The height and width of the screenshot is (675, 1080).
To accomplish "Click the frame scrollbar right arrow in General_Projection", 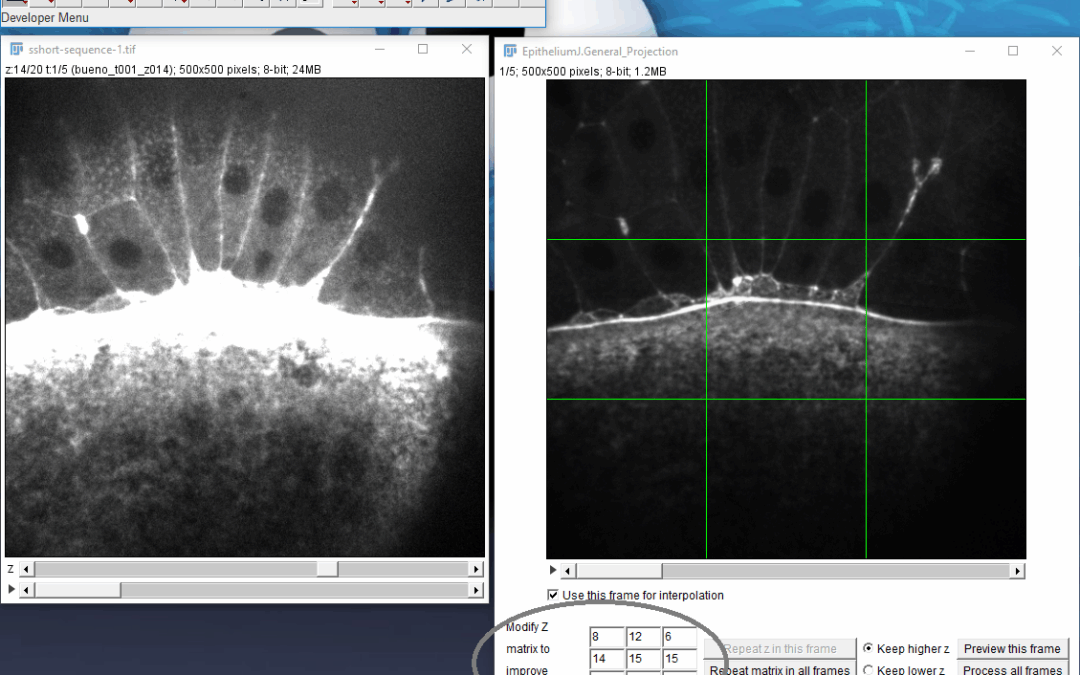I will (1017, 570).
